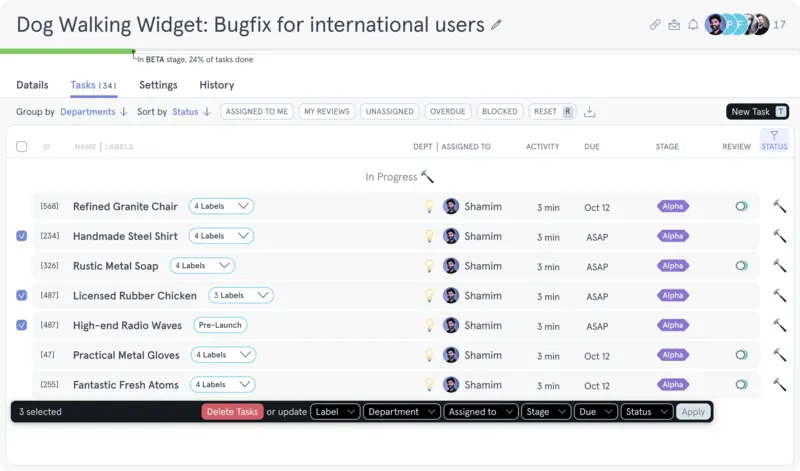Click hammer status icon for Handmade Steel Shirt
Image resolution: width=800 pixels, height=471 pixels.
pos(779,236)
